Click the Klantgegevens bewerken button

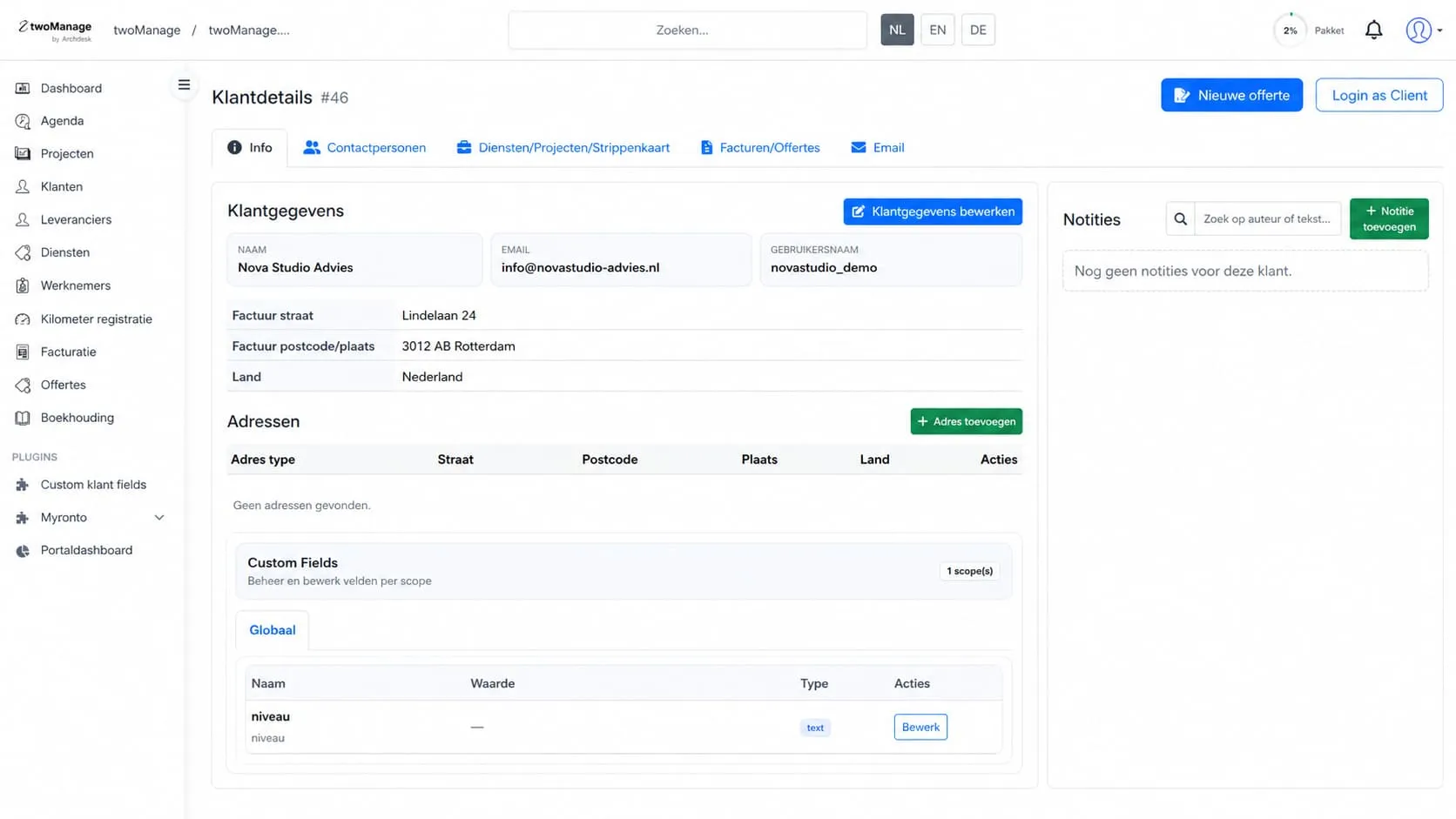(x=933, y=211)
